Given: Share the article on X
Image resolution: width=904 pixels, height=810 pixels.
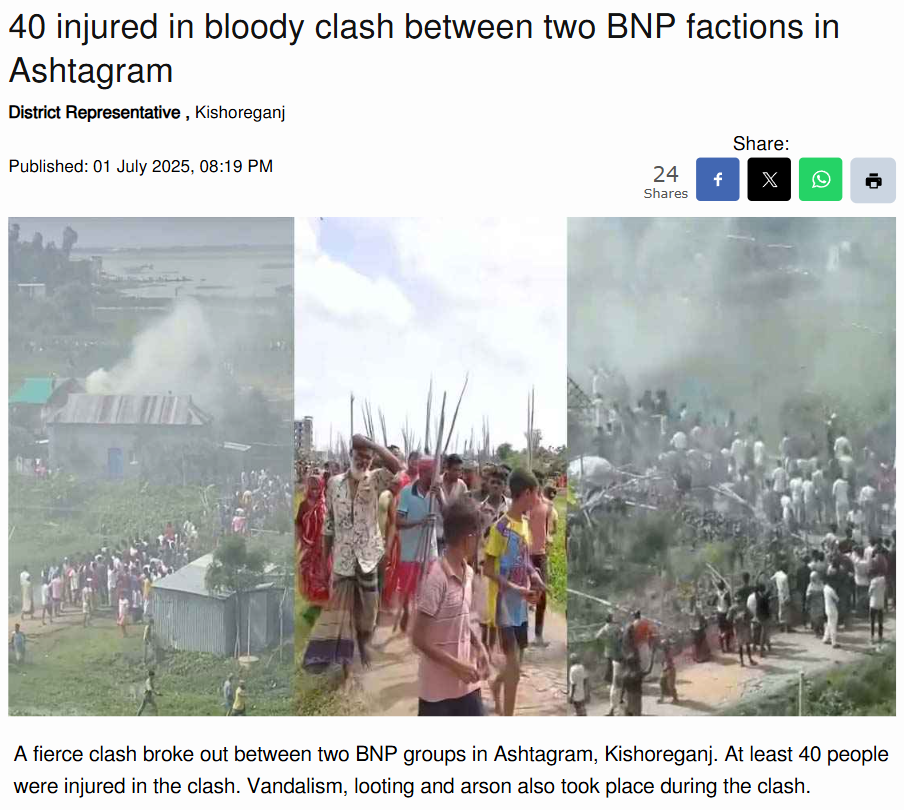Looking at the screenshot, I should 769,179.
